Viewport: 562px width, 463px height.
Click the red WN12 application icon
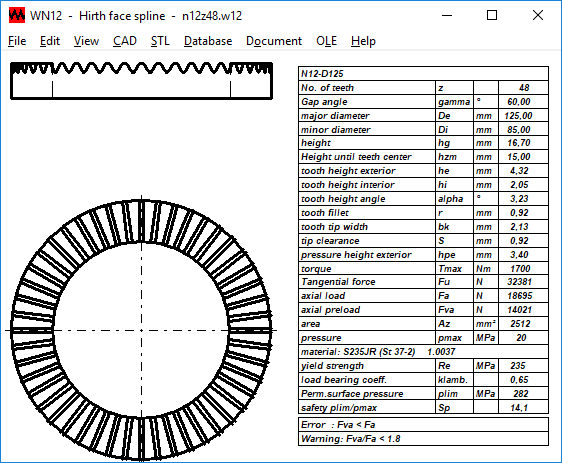tap(17, 15)
